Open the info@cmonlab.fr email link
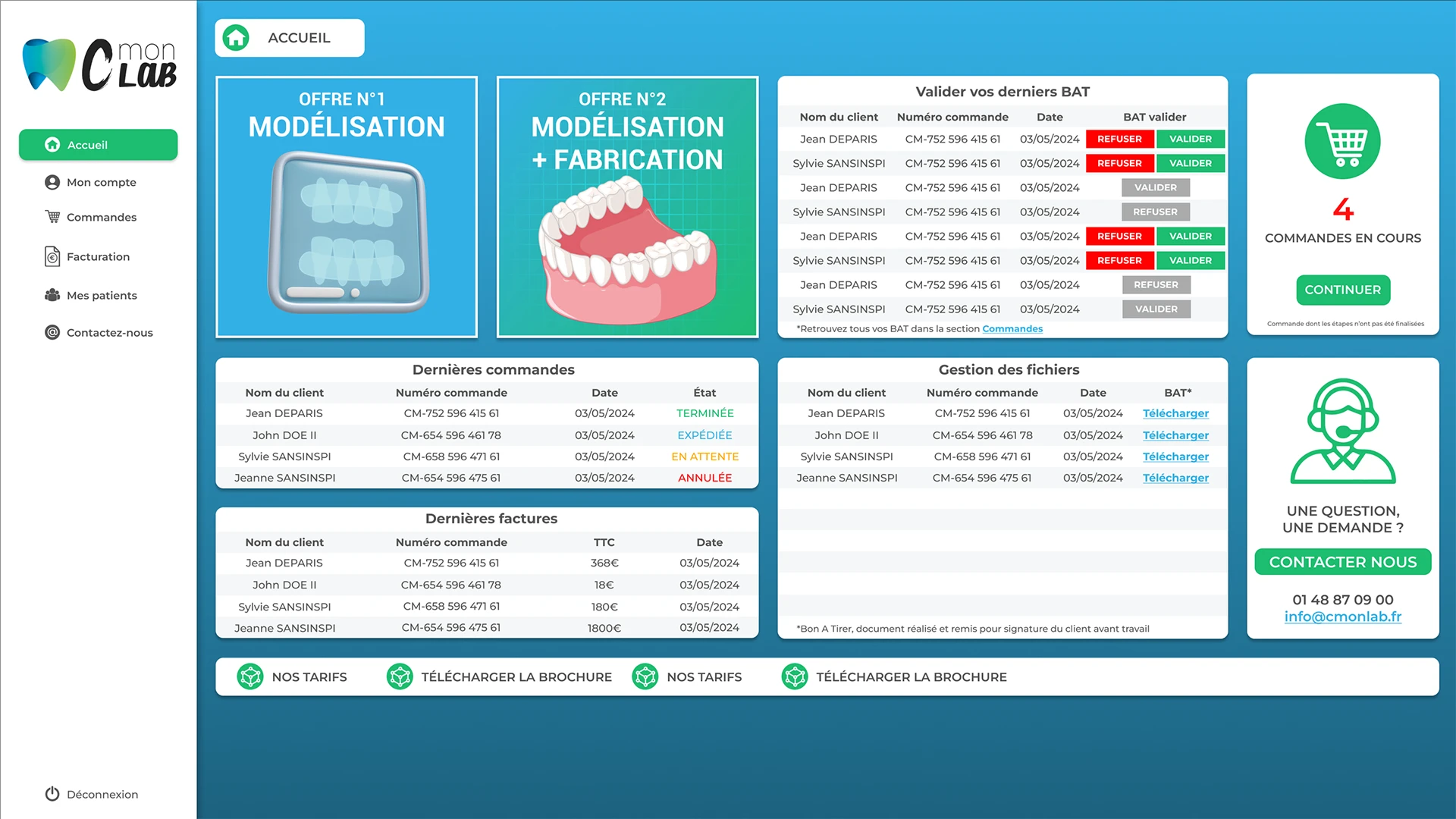This screenshot has width=1456, height=819. coord(1342,617)
